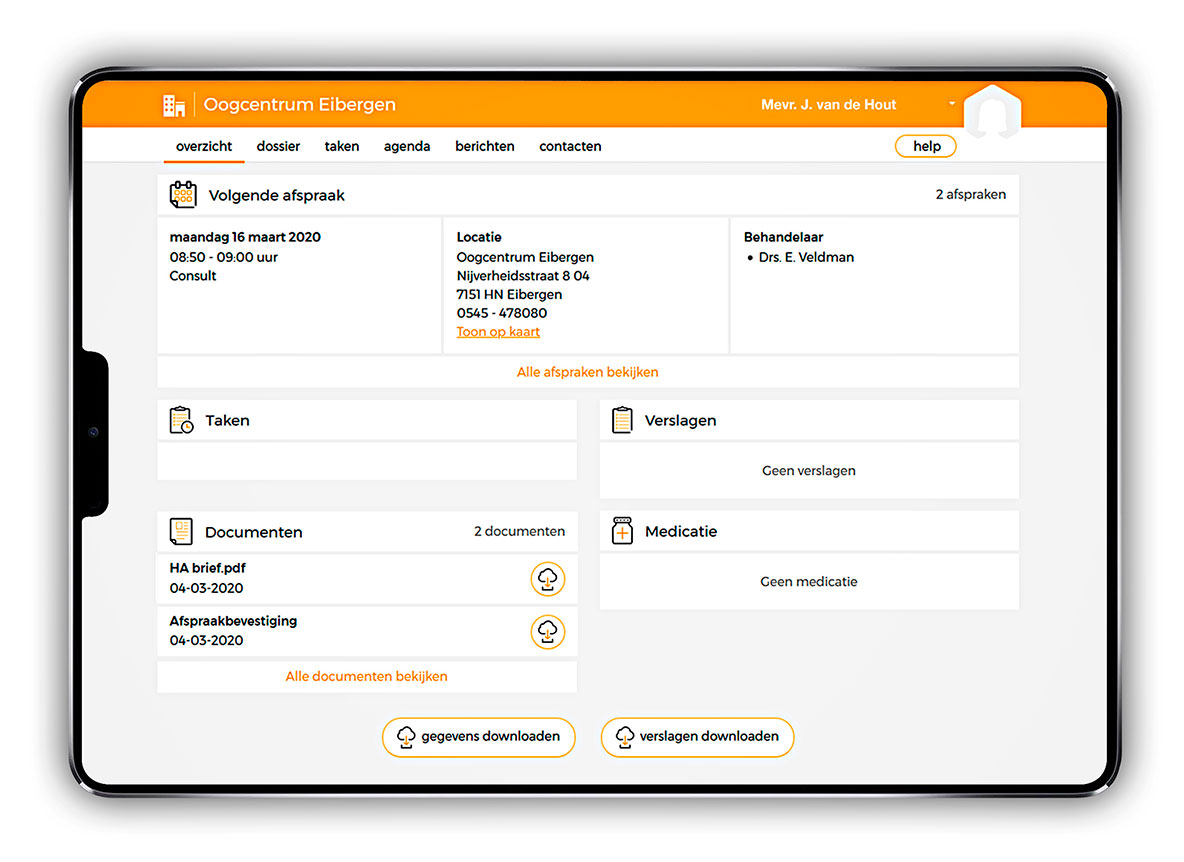Open the agenda tab
1184x862 pixels.
(407, 146)
